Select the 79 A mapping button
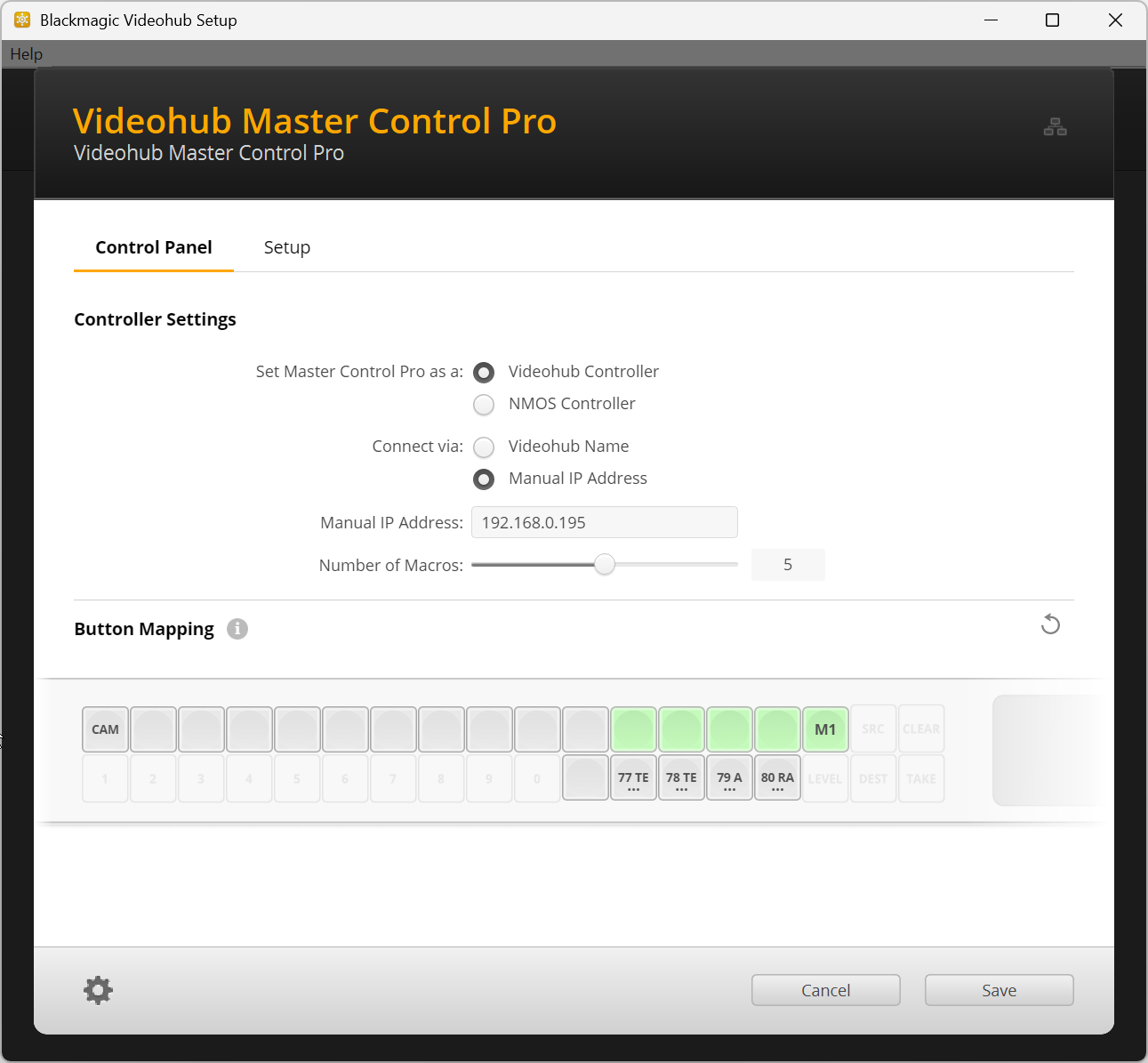 pyautogui.click(x=730, y=778)
